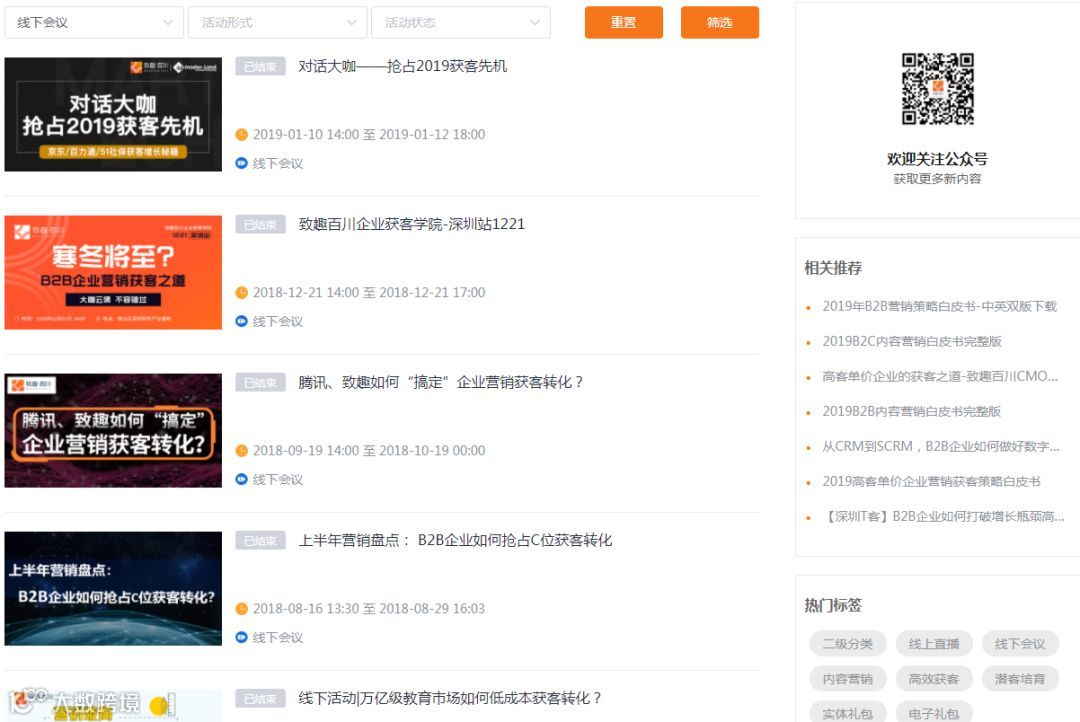
Task: Open the 线下会议 category dropdown
Action: click(x=94, y=23)
